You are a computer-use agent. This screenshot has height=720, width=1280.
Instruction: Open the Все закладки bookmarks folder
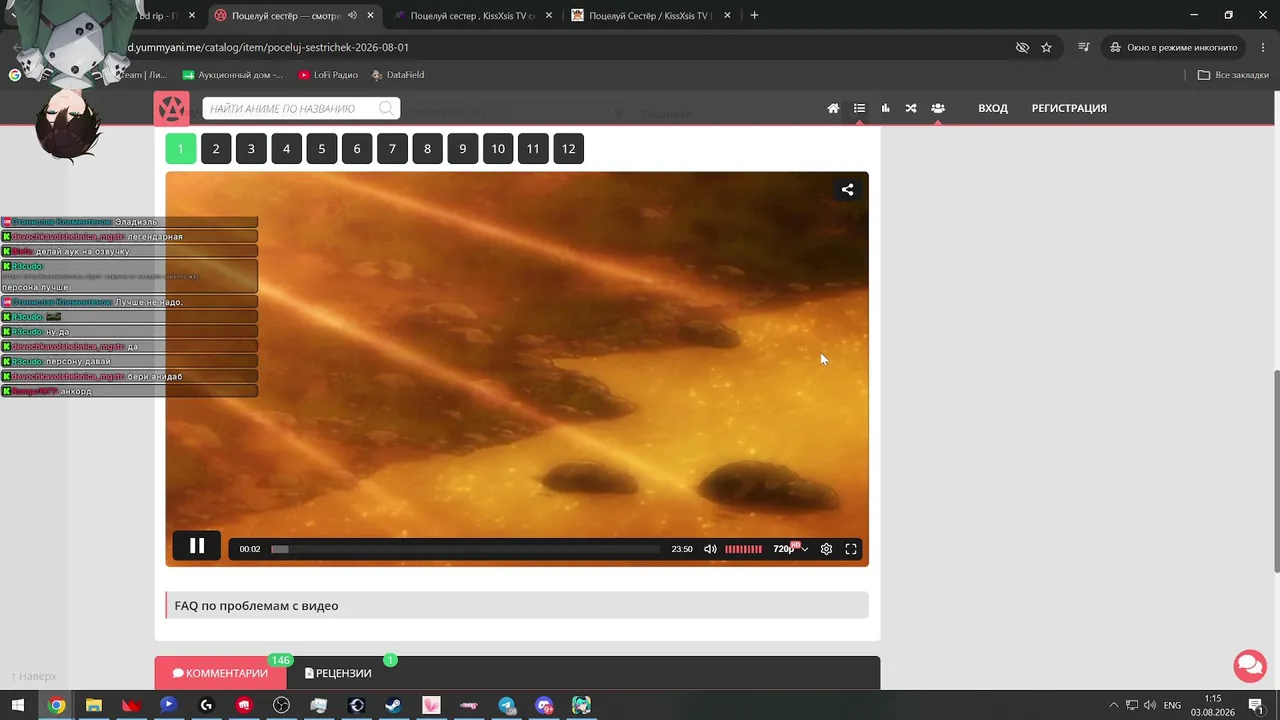click(x=1233, y=75)
